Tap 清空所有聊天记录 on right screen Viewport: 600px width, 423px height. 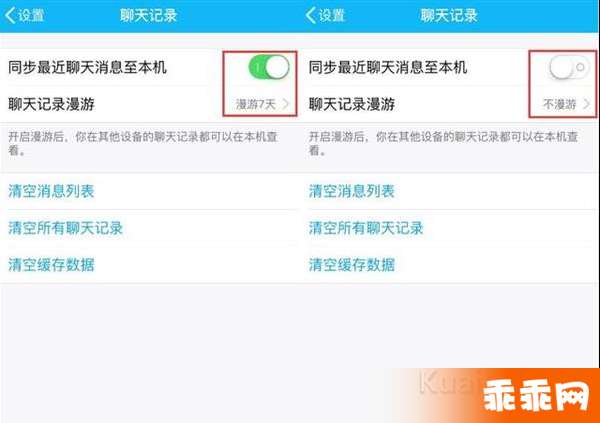(366, 228)
